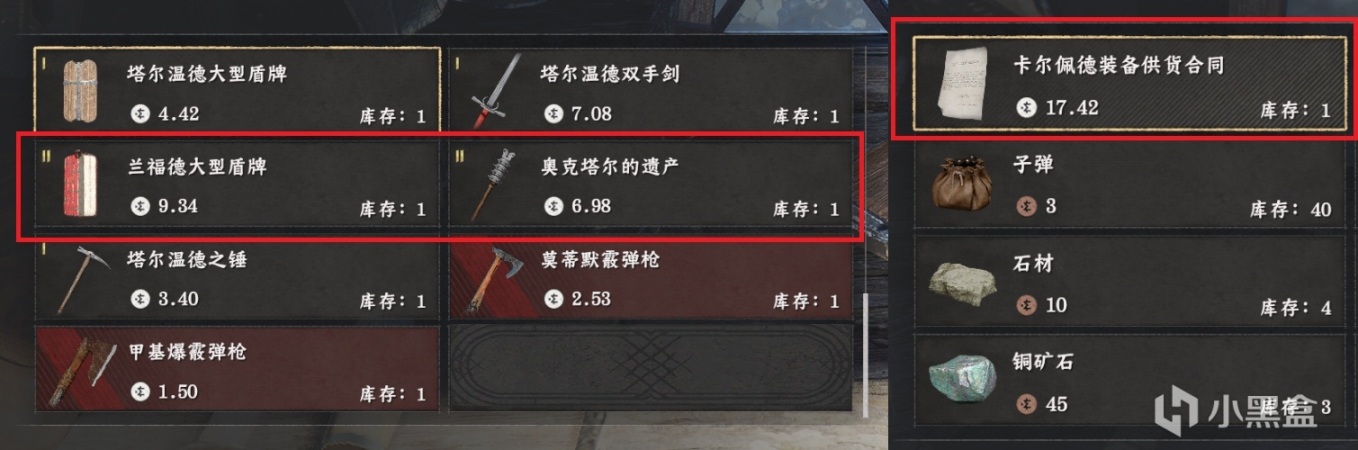
Task: Click the 塔尔温德双手剑 item name
Action: pyautogui.click(x=610, y=74)
